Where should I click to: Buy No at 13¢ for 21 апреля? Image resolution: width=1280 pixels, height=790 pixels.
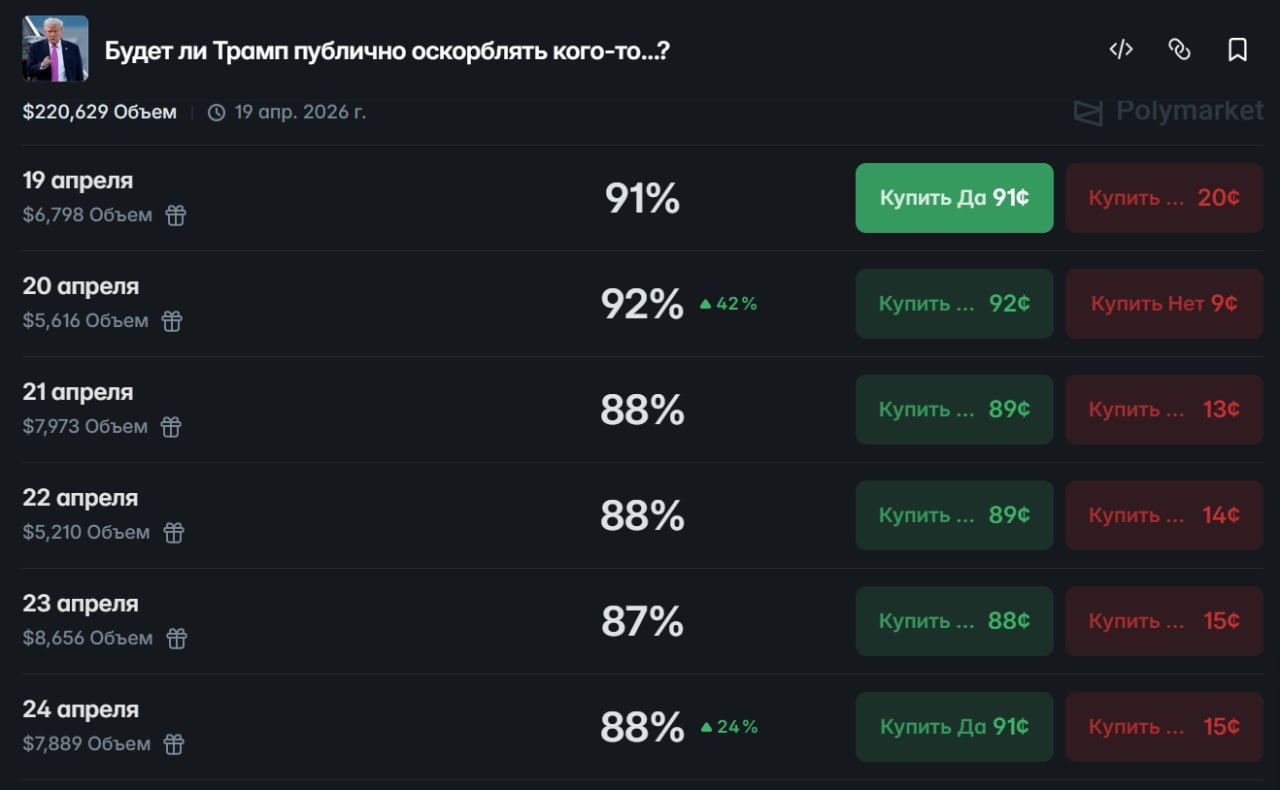pos(1163,410)
